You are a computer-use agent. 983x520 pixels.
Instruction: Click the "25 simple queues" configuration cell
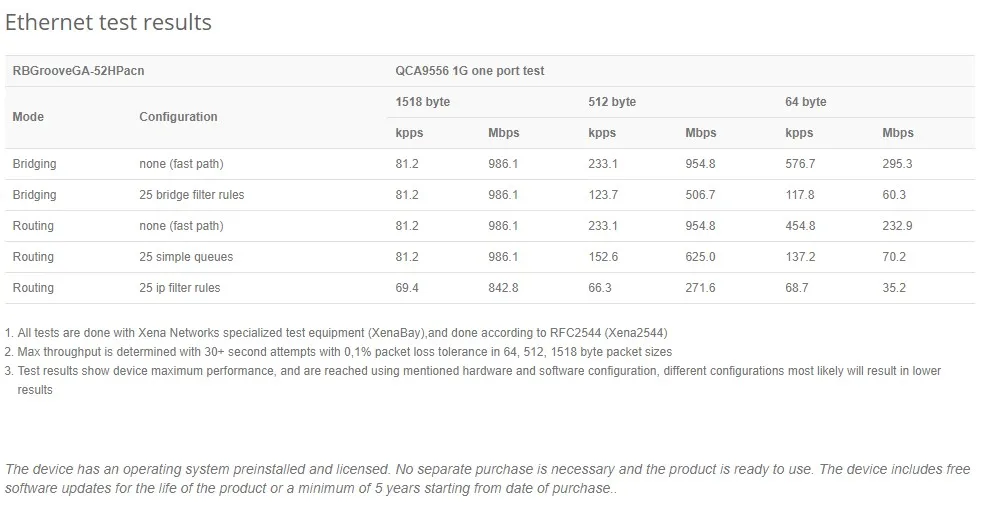[x=186, y=257]
